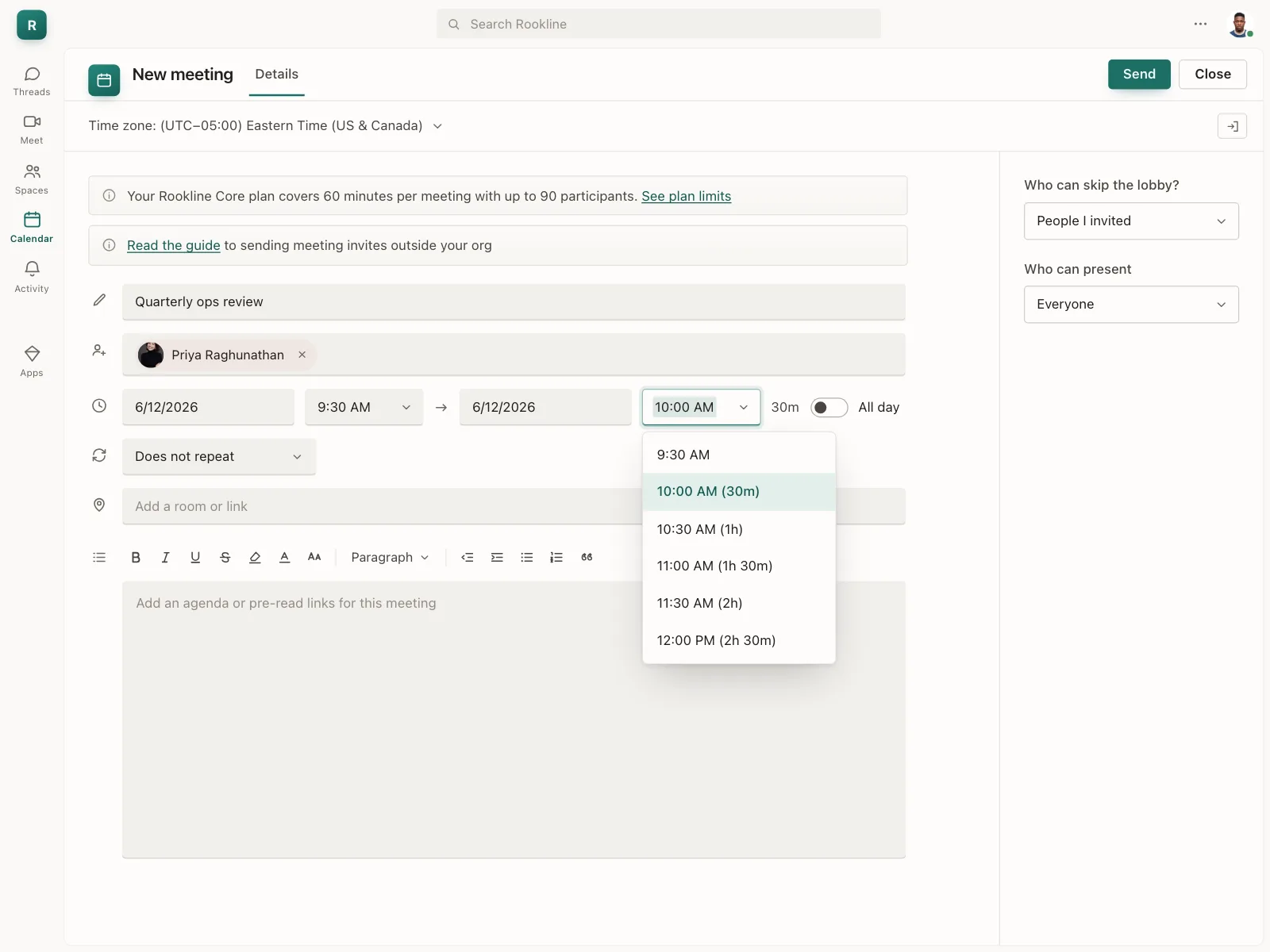Close the new meeting form
1270x952 pixels.
1213,74
